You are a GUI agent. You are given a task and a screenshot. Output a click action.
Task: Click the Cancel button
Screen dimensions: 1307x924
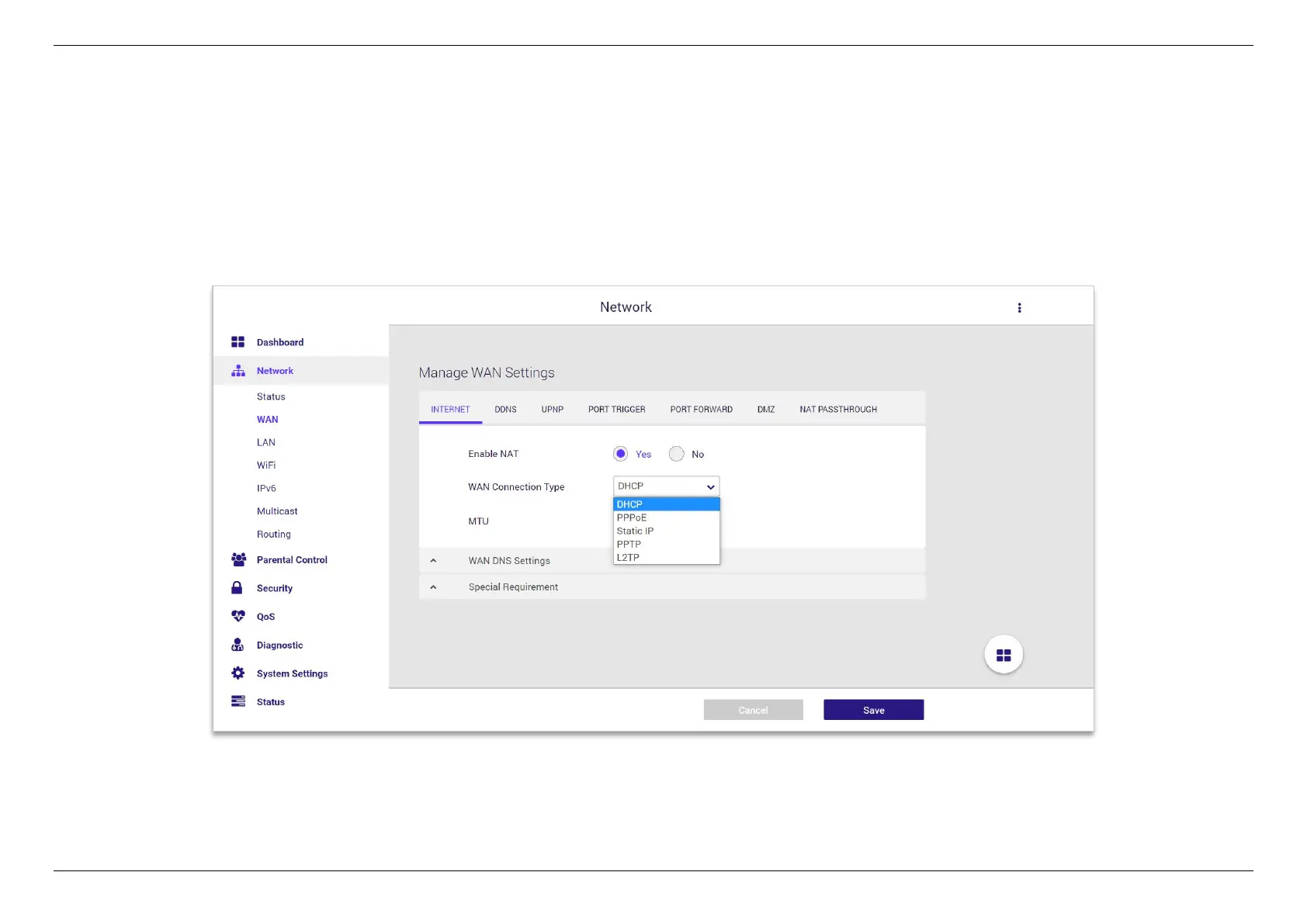pos(754,710)
